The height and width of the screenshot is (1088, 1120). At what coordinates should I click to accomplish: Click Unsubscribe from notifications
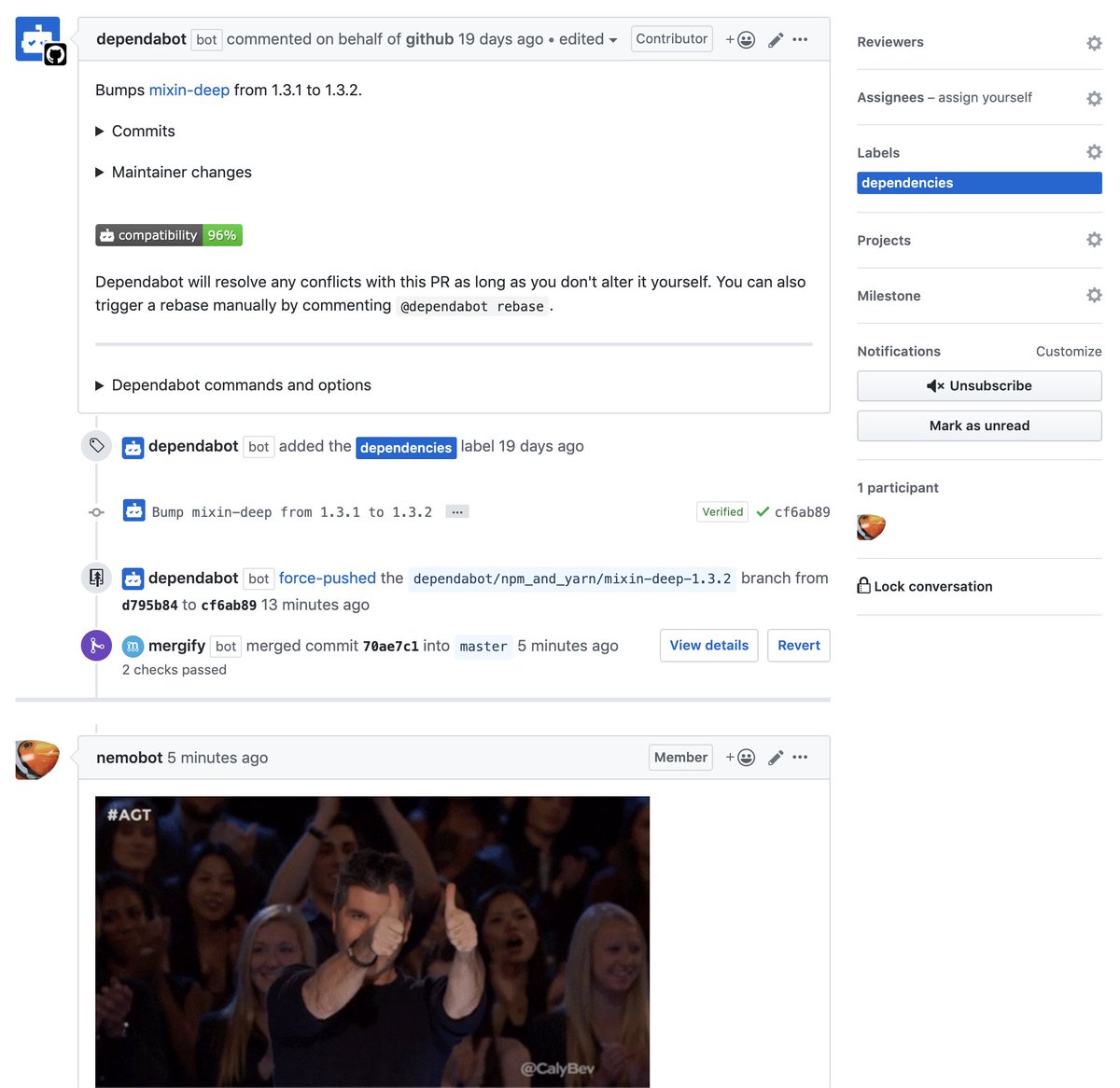coord(979,385)
